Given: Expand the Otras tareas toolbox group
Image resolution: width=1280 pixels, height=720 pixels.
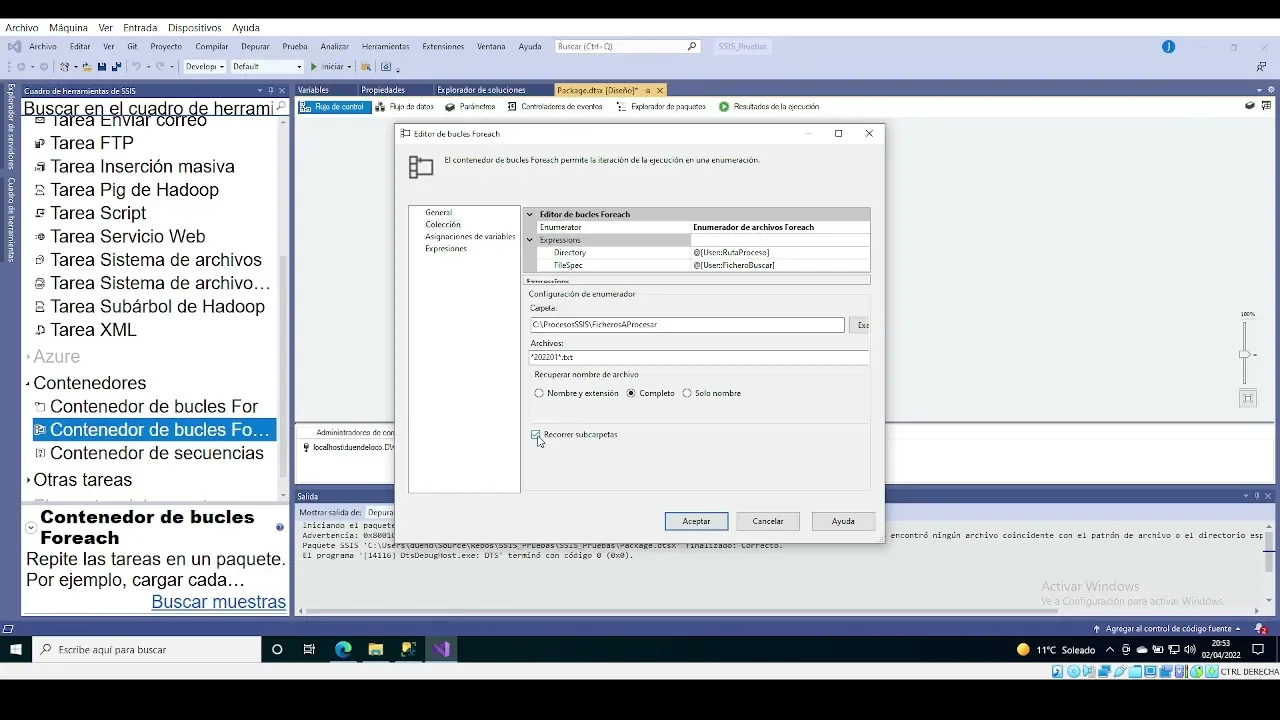Looking at the screenshot, I should point(28,480).
